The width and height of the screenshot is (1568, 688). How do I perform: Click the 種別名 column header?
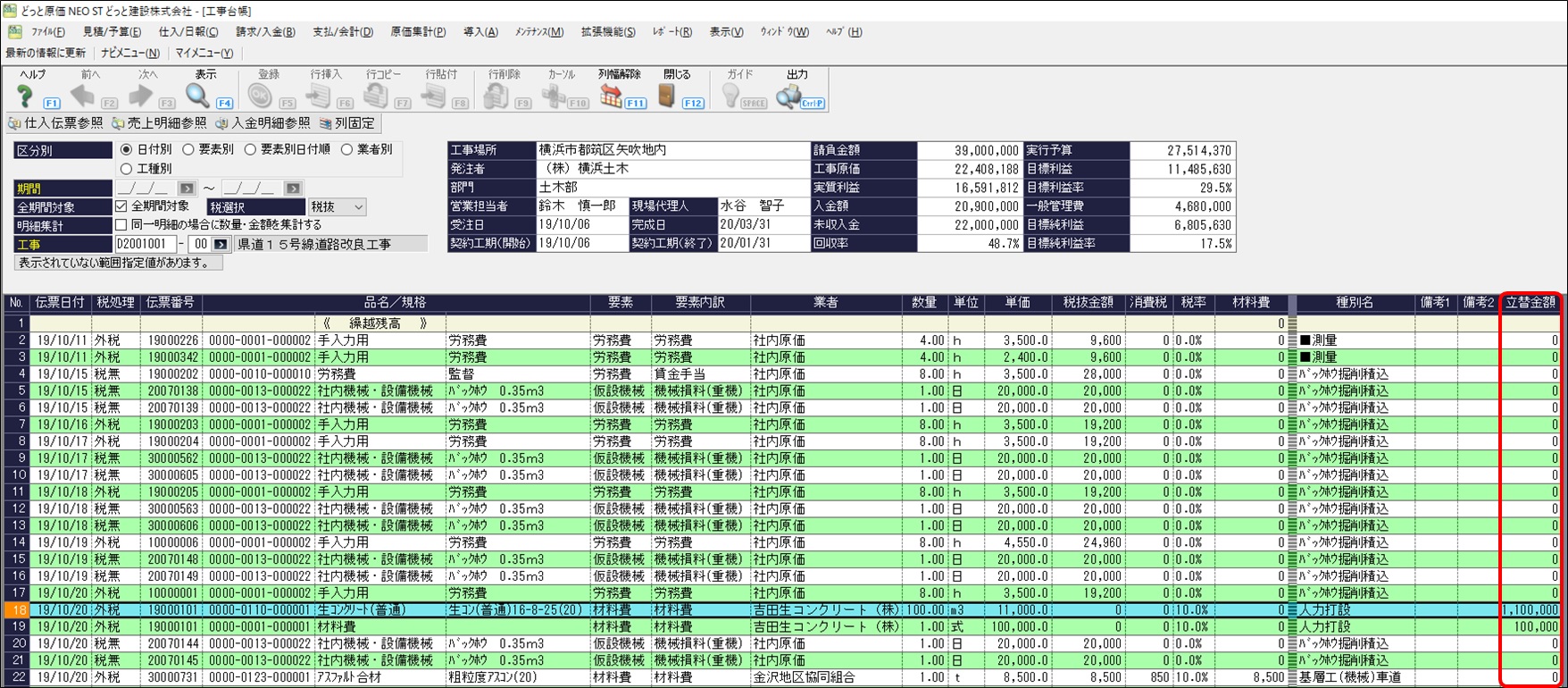[1355, 303]
